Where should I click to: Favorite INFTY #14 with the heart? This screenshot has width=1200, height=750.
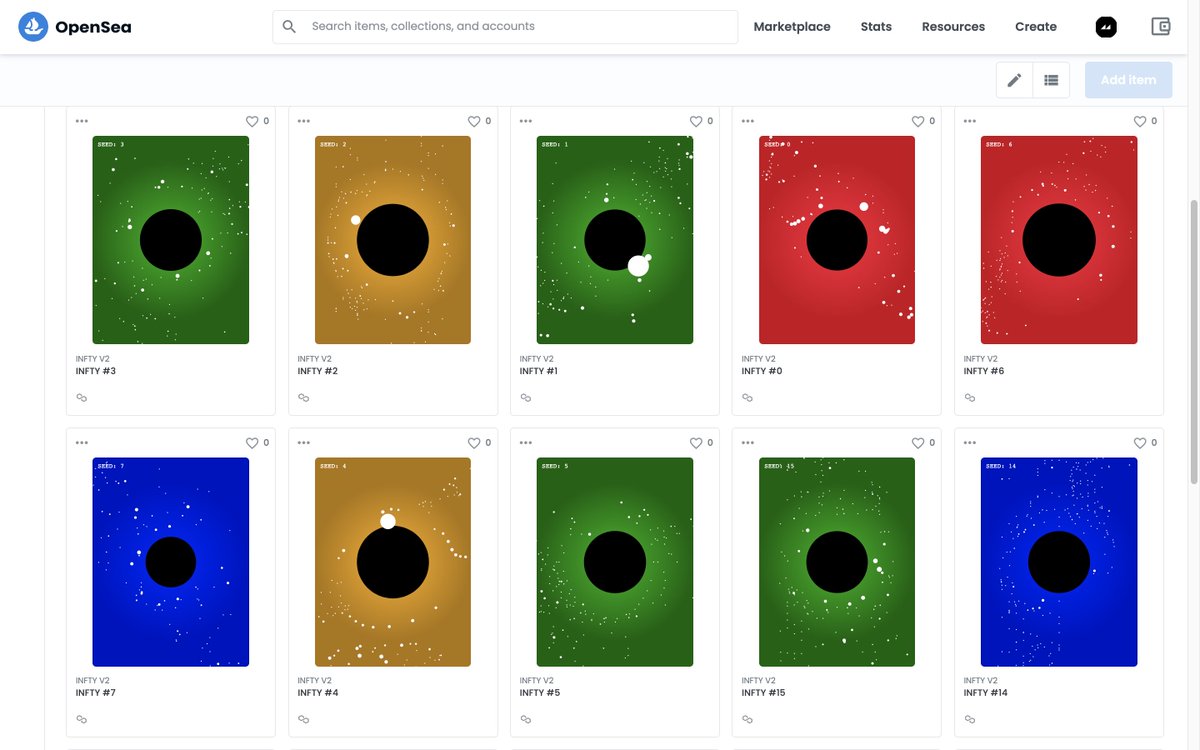[x=1140, y=443]
